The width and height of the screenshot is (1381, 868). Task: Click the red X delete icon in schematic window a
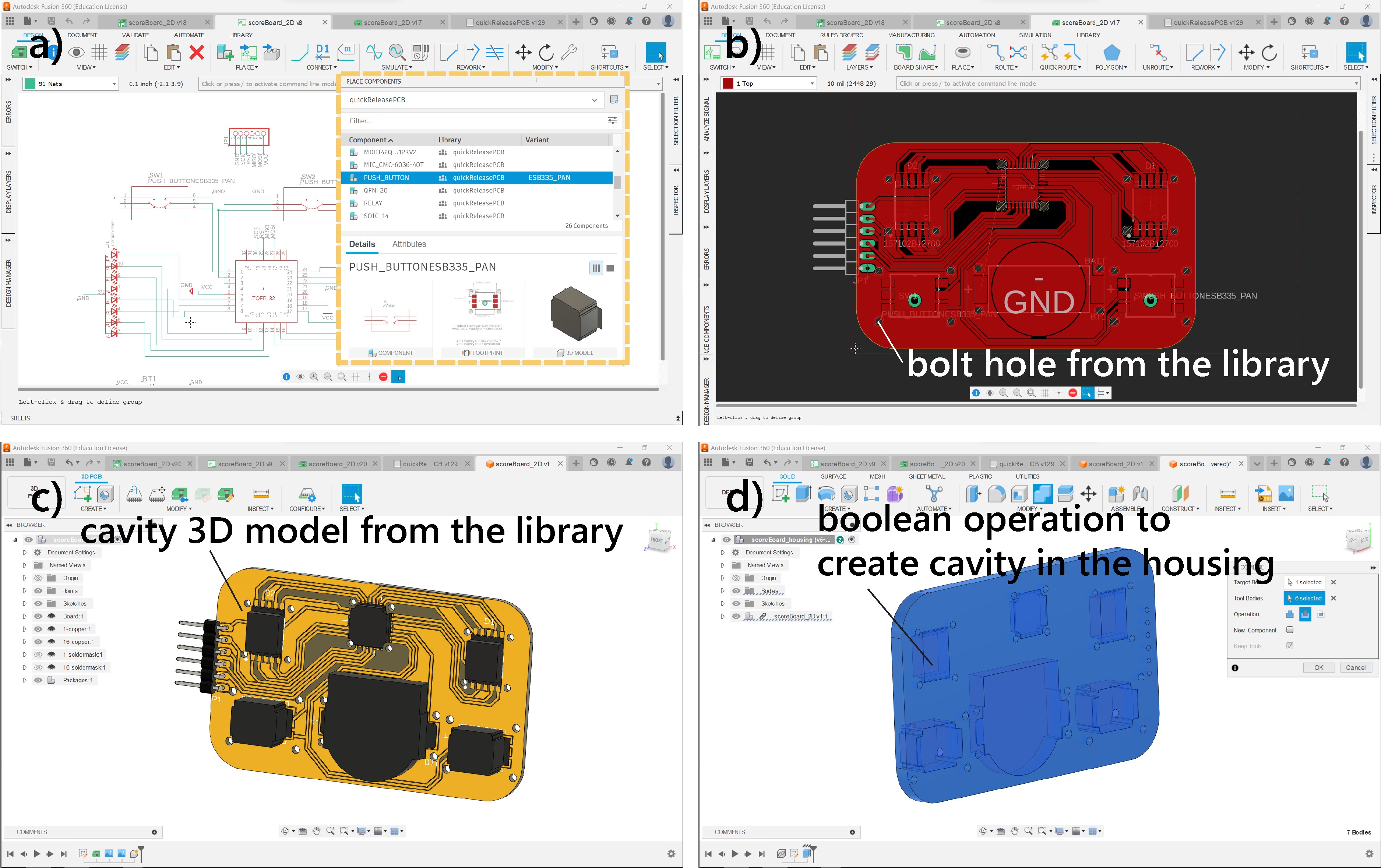click(197, 53)
